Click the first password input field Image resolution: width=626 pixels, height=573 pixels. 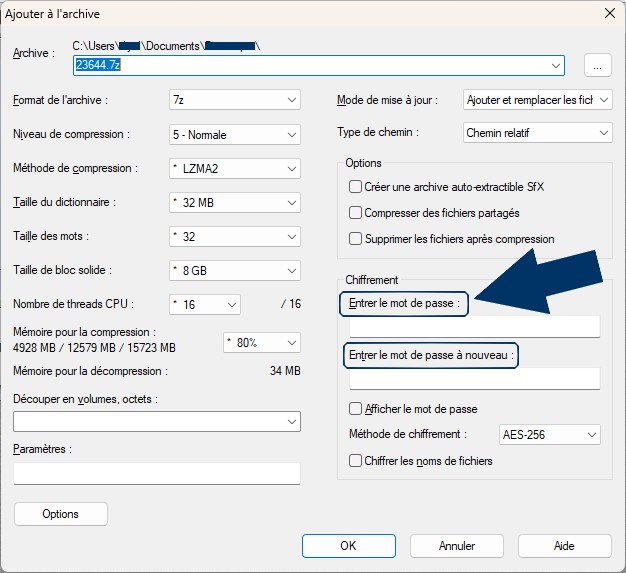tap(475, 327)
